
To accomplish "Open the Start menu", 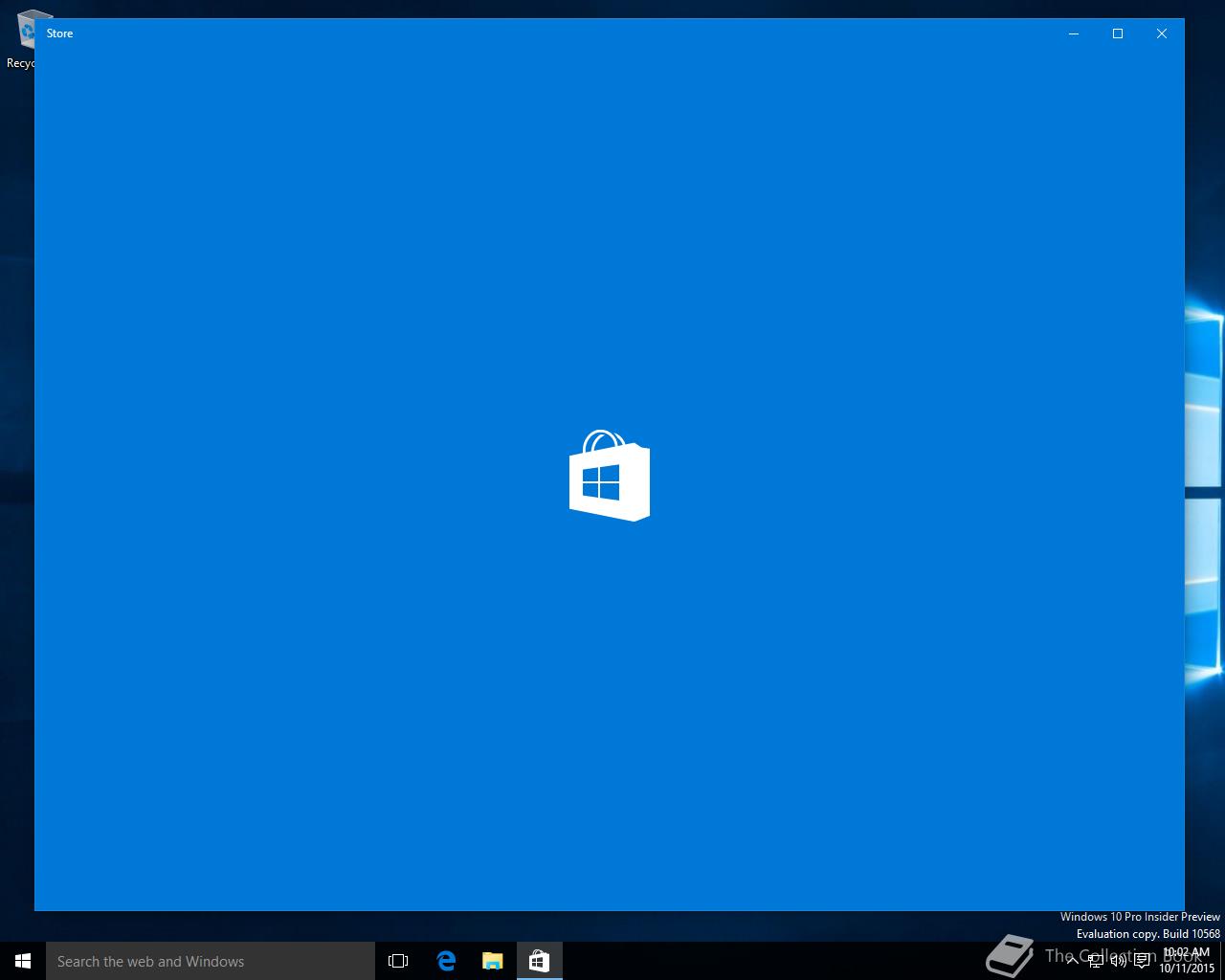I will [23, 961].
